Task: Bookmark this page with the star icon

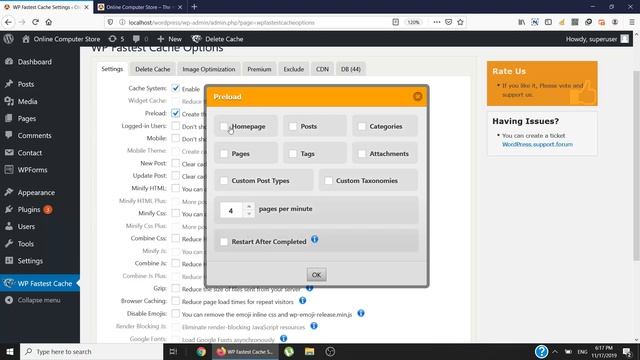Action: tap(460, 22)
